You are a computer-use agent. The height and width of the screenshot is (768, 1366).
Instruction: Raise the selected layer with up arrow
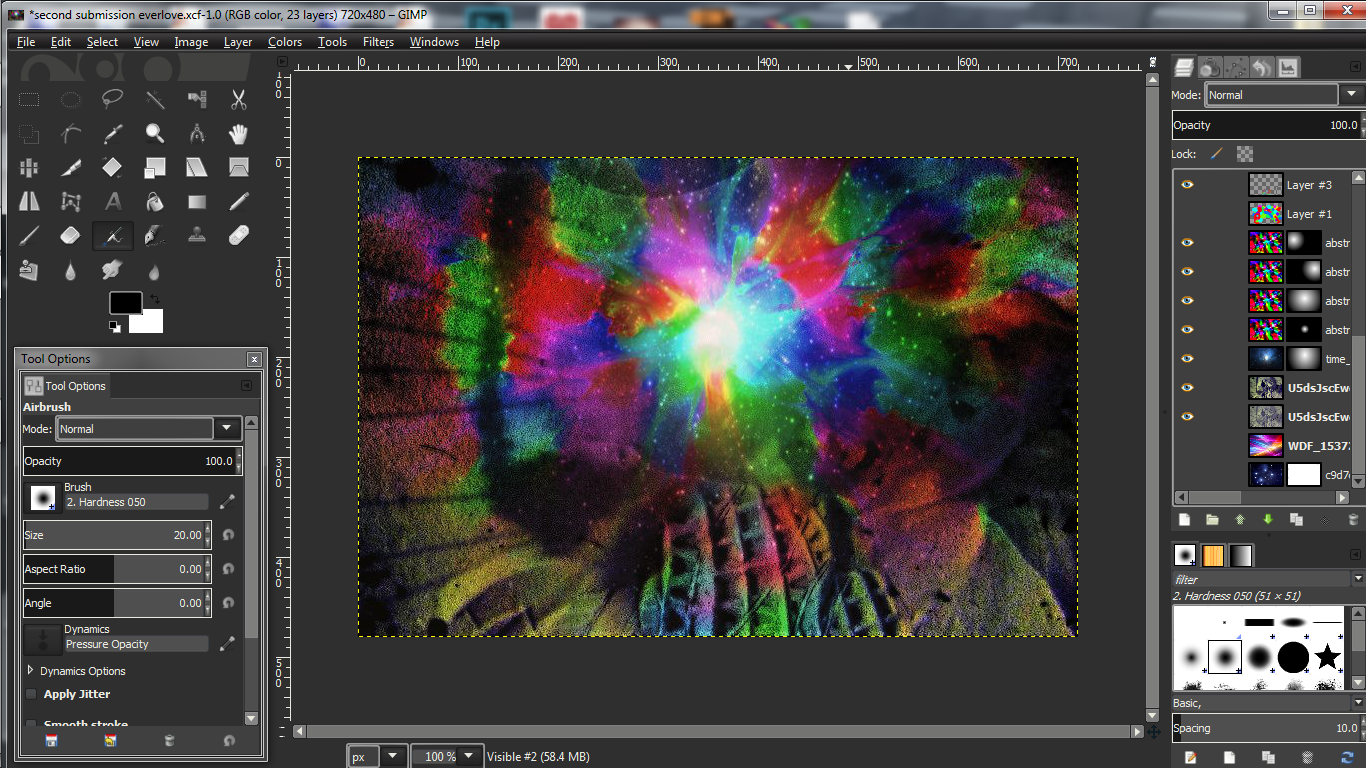point(1240,520)
